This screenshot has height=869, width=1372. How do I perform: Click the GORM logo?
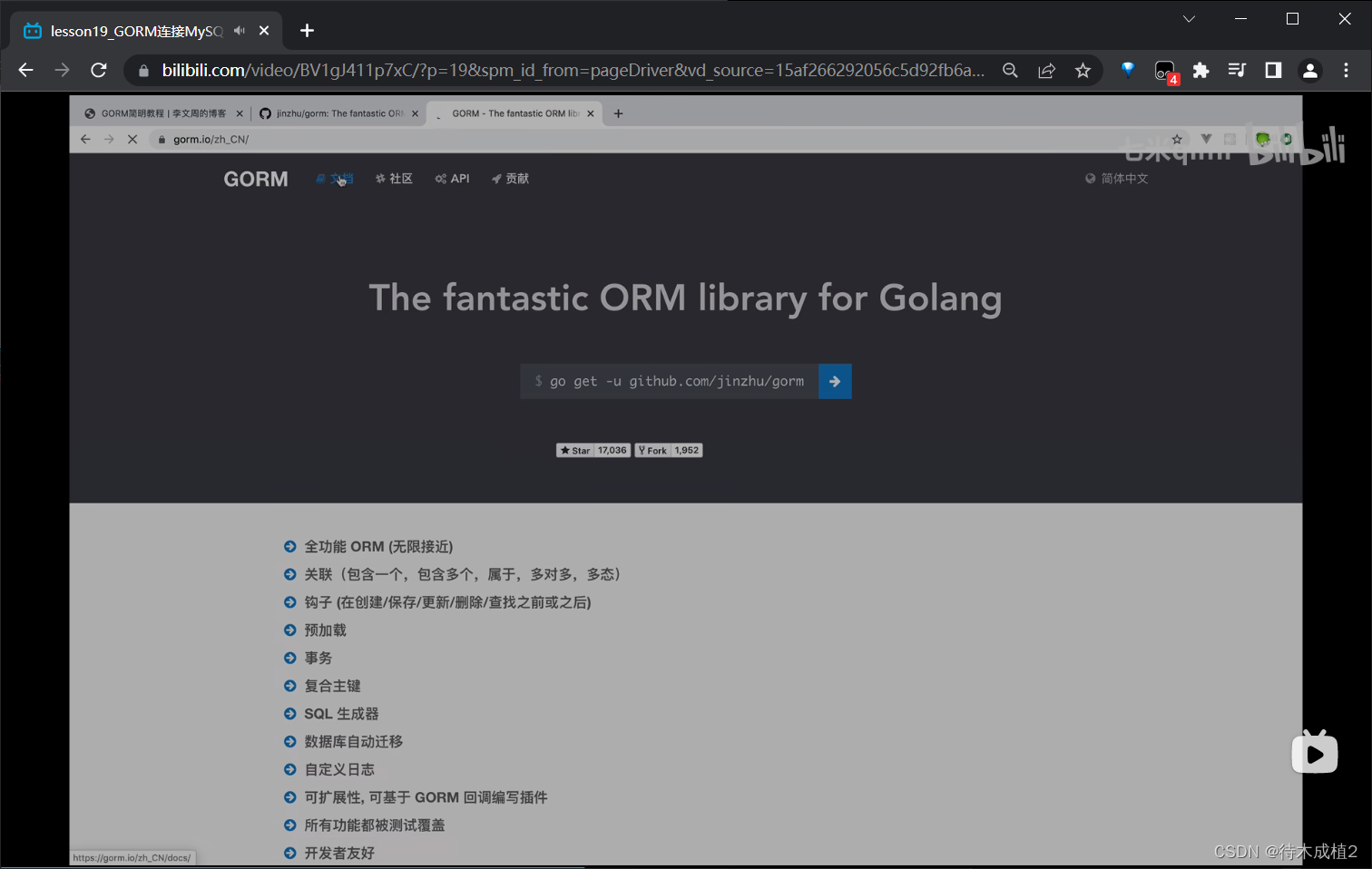pyautogui.click(x=256, y=179)
